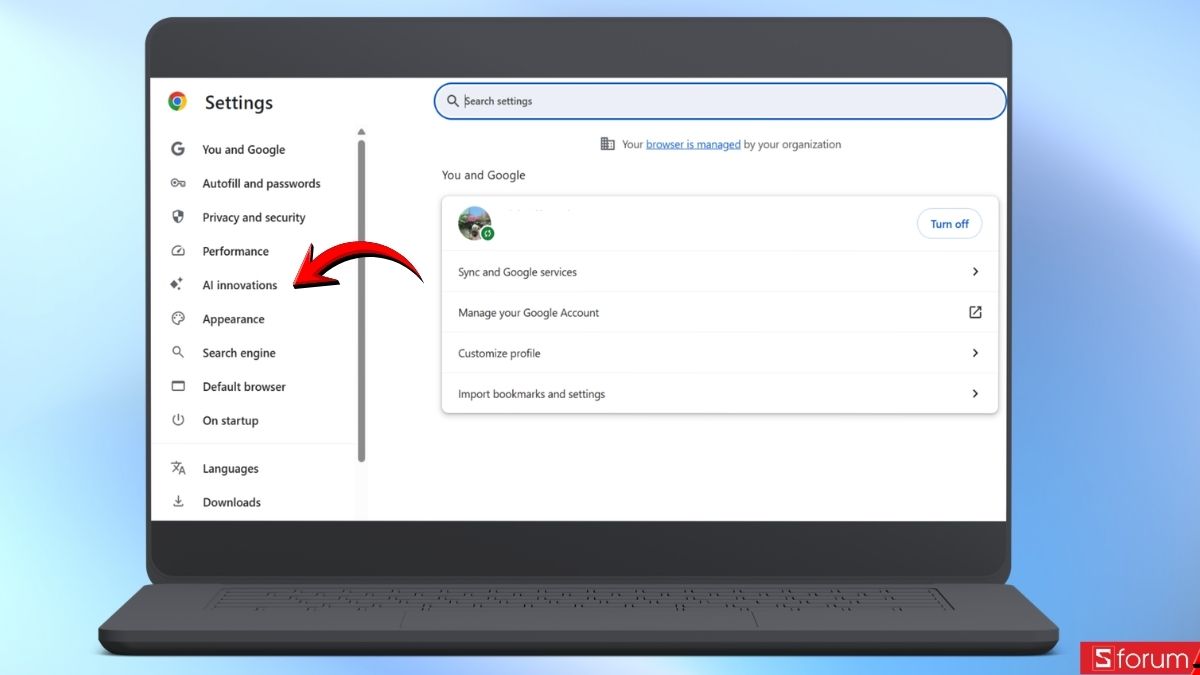Image resolution: width=1200 pixels, height=675 pixels.
Task: Click the speedometer icon for Performance
Action: 178,251
